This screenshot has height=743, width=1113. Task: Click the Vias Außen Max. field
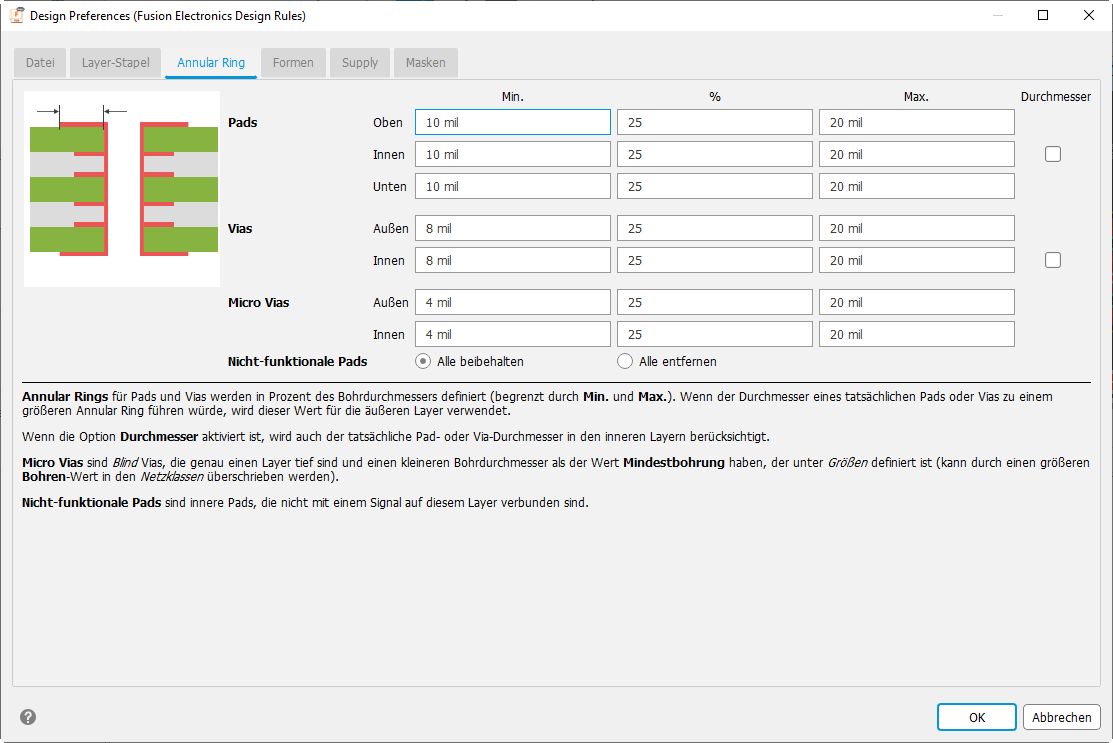[916, 229]
